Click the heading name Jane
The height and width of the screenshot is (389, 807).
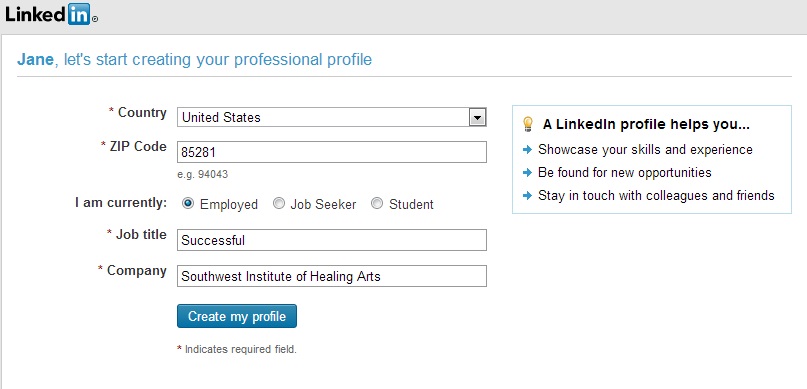click(35, 60)
